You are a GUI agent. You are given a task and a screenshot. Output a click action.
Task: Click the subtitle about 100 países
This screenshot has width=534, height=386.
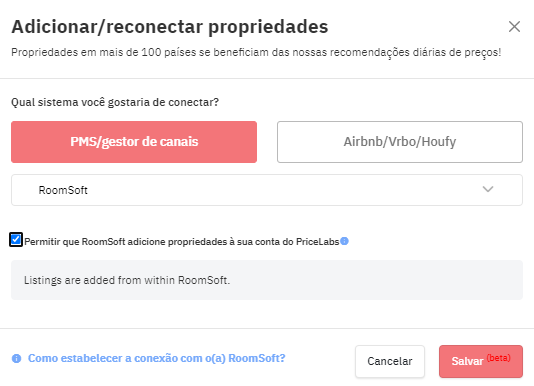256,53
